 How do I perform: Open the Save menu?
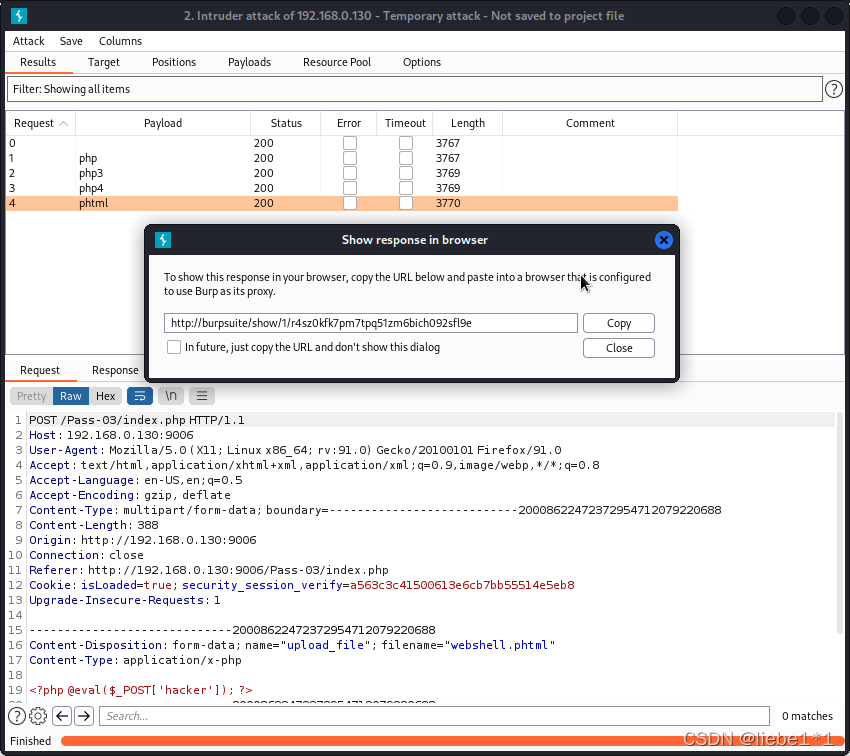click(71, 41)
